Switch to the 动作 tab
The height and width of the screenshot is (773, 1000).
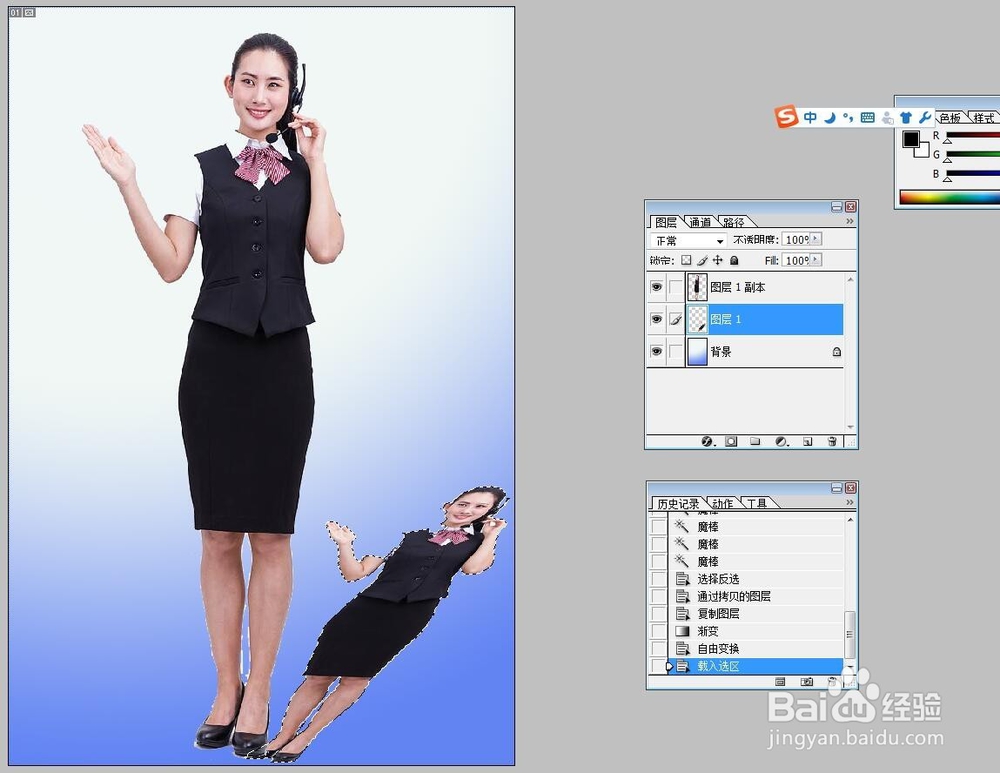[723, 503]
